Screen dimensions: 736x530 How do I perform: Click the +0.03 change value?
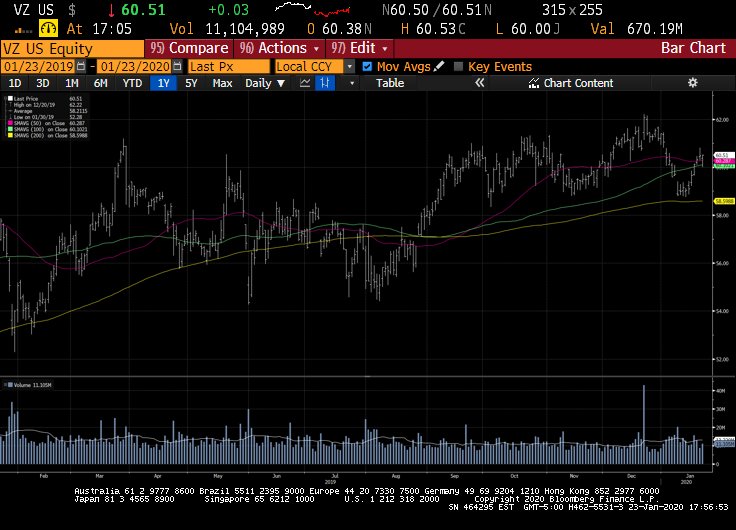(x=228, y=9)
